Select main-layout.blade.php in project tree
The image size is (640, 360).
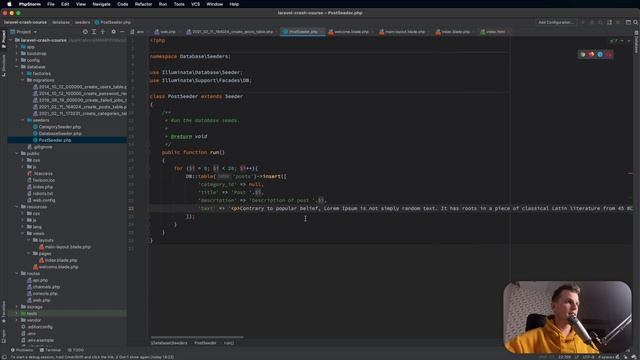68,247
